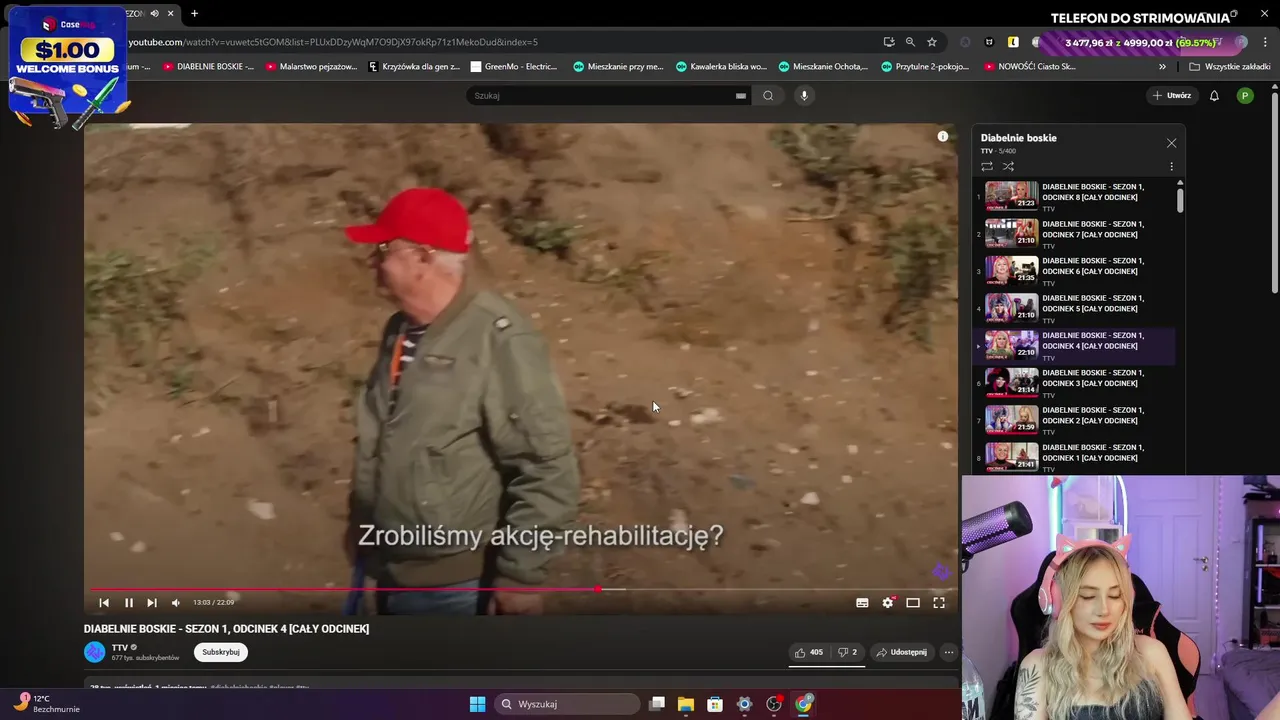The image size is (1280, 720).
Task: Open the taskbar weather widget
Action: pos(46,703)
